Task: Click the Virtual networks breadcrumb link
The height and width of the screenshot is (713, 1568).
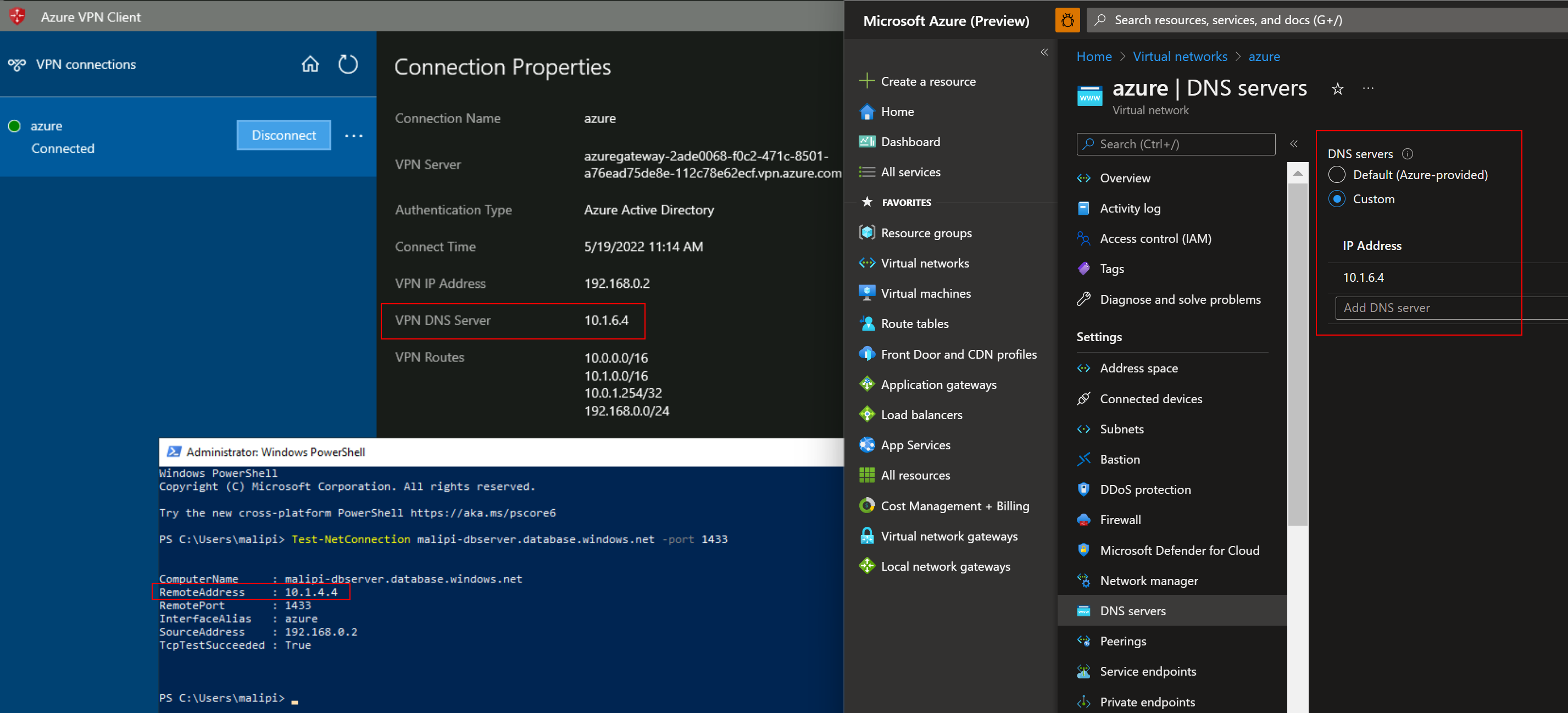Action: pos(1179,57)
